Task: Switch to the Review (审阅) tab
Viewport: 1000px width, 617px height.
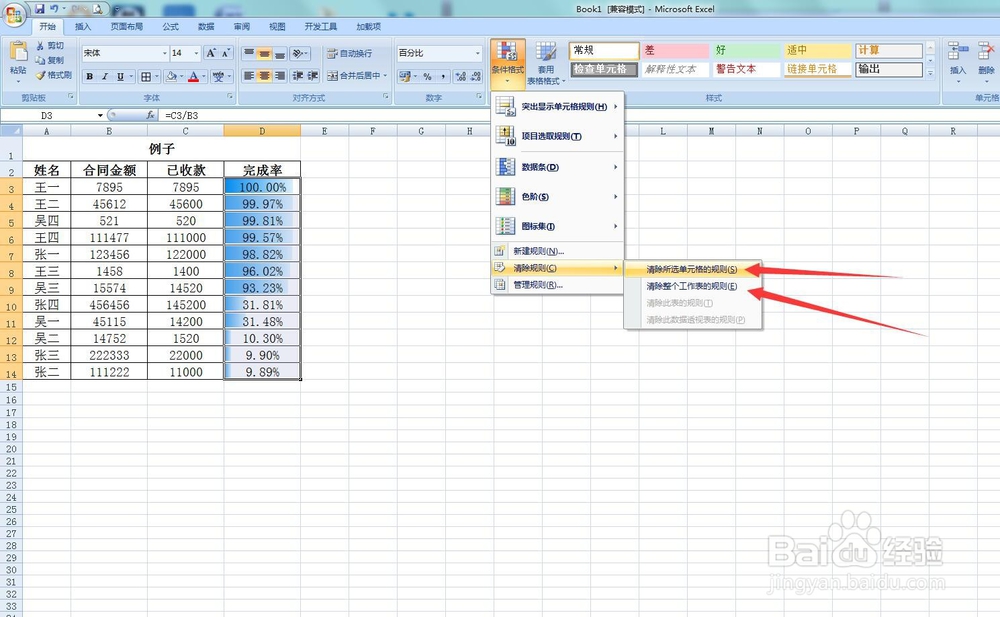Action: 242,27
